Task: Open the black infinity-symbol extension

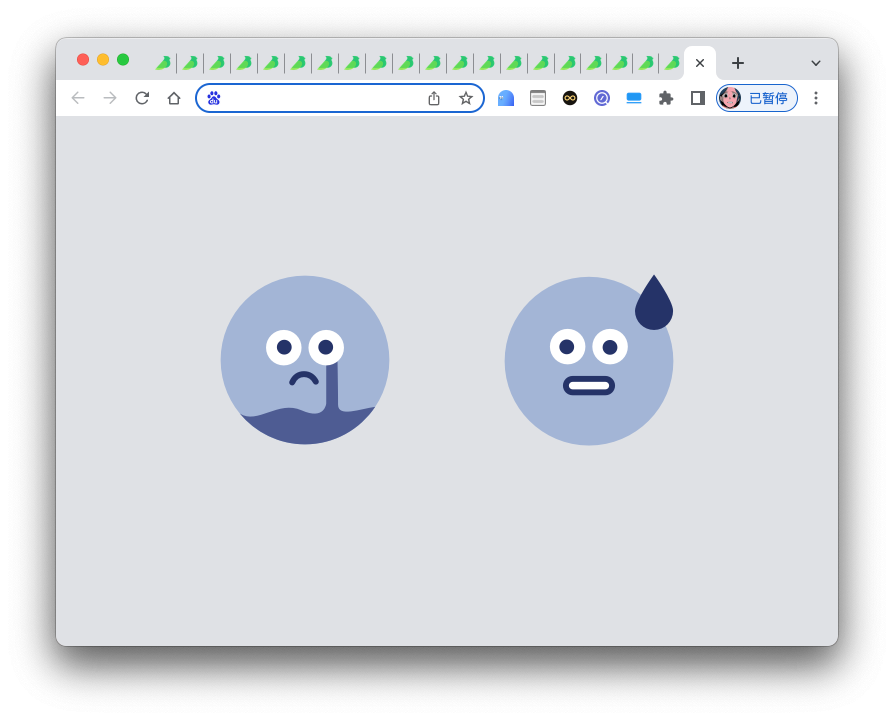Action: [570, 98]
